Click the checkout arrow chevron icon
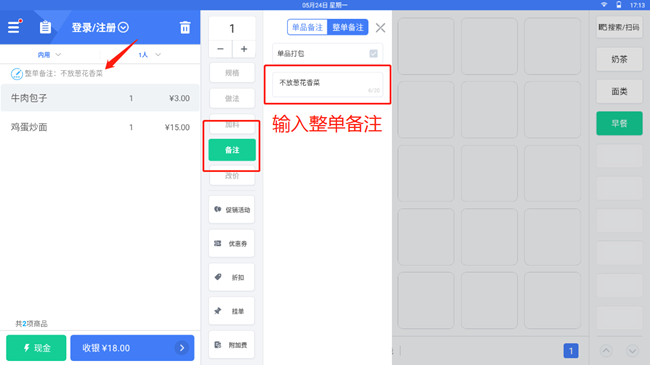The width and height of the screenshot is (650, 365). coord(182,348)
